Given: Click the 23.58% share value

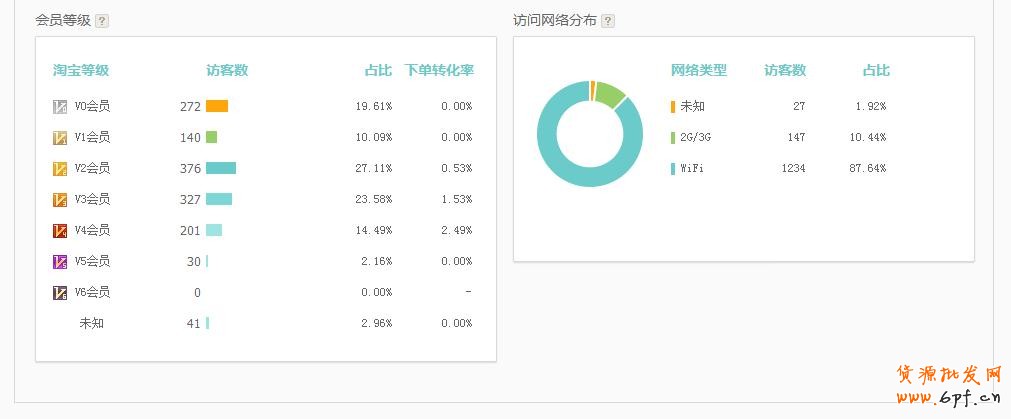Looking at the screenshot, I should click(x=374, y=199).
